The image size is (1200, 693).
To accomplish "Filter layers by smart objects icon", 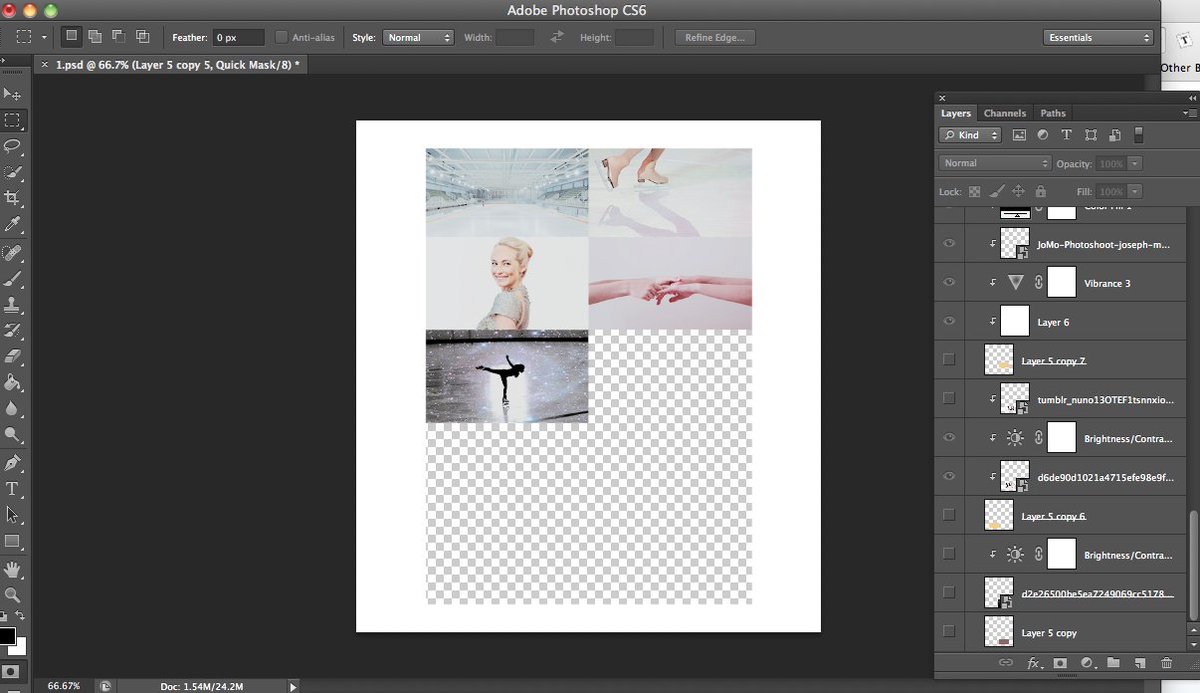I will (x=1113, y=135).
